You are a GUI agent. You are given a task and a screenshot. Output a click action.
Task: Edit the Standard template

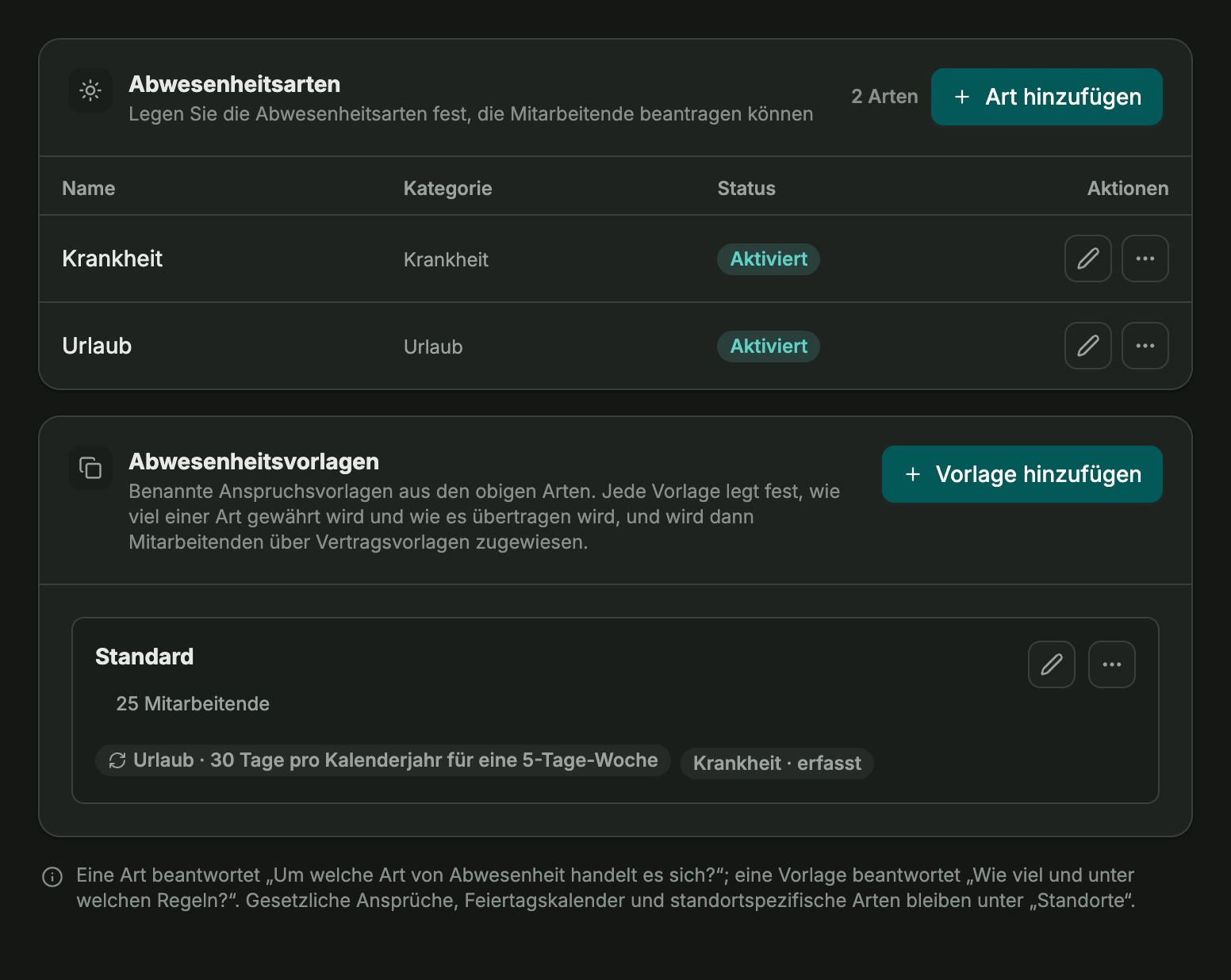point(1051,664)
